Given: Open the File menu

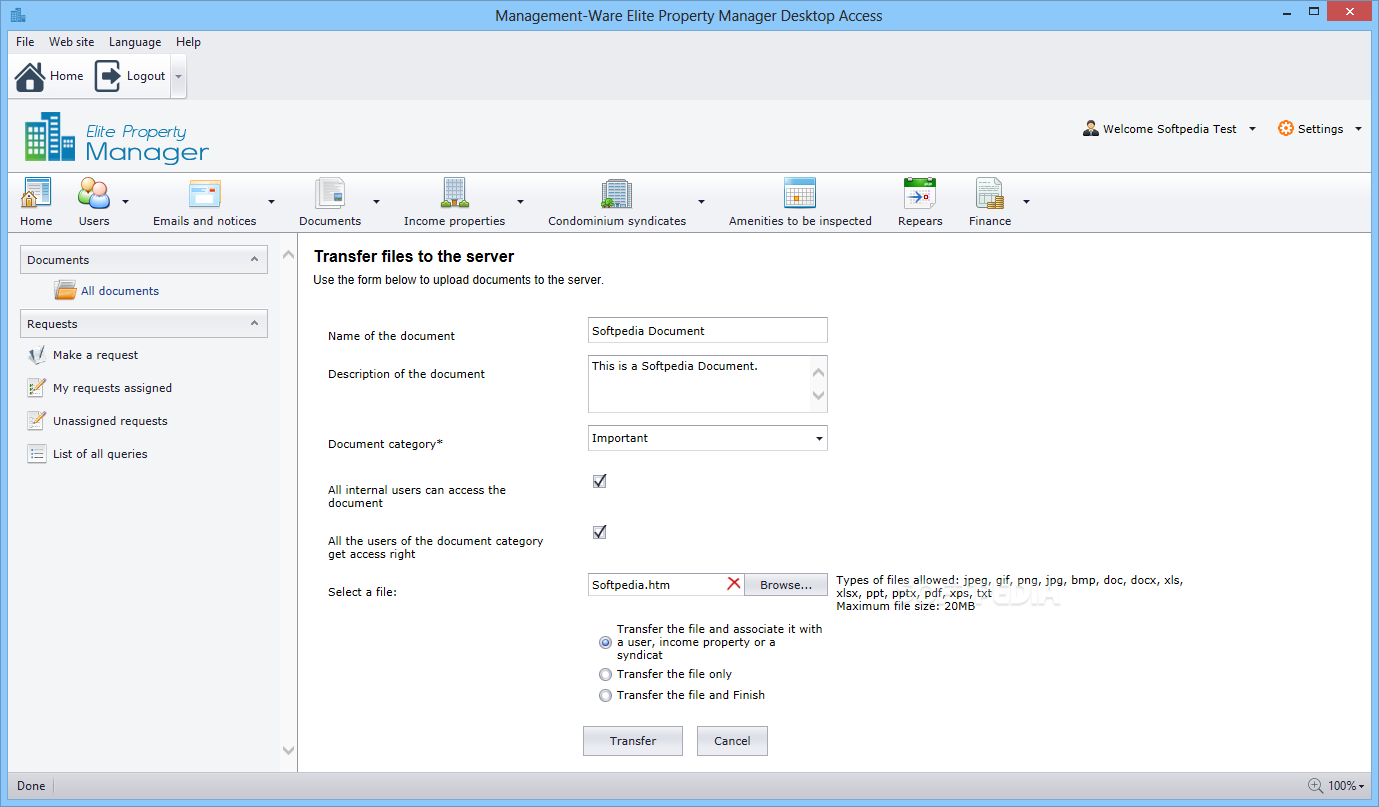Looking at the screenshot, I should pos(25,42).
